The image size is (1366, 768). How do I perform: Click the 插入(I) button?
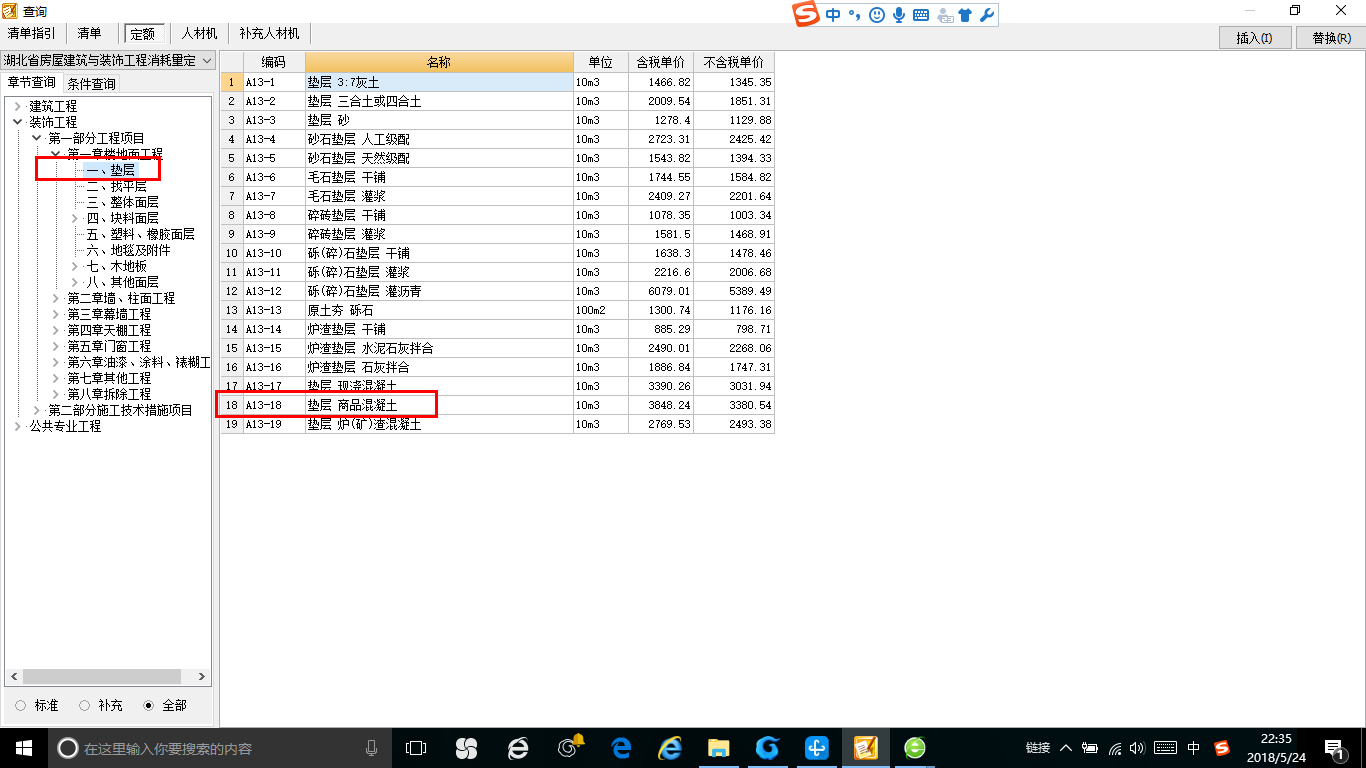pyautogui.click(x=1254, y=38)
